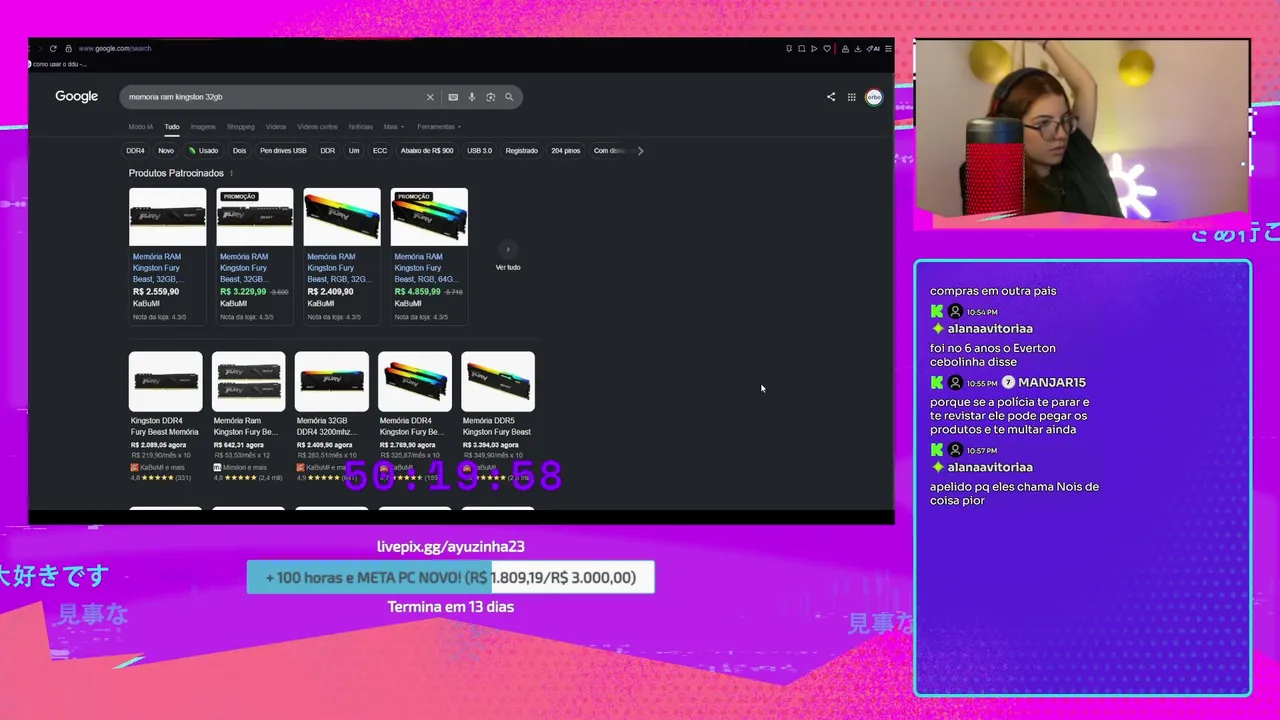Click the livepix.gg/ayuzinha23 donation text
Viewport: 1280px width, 720px height.
coord(451,547)
